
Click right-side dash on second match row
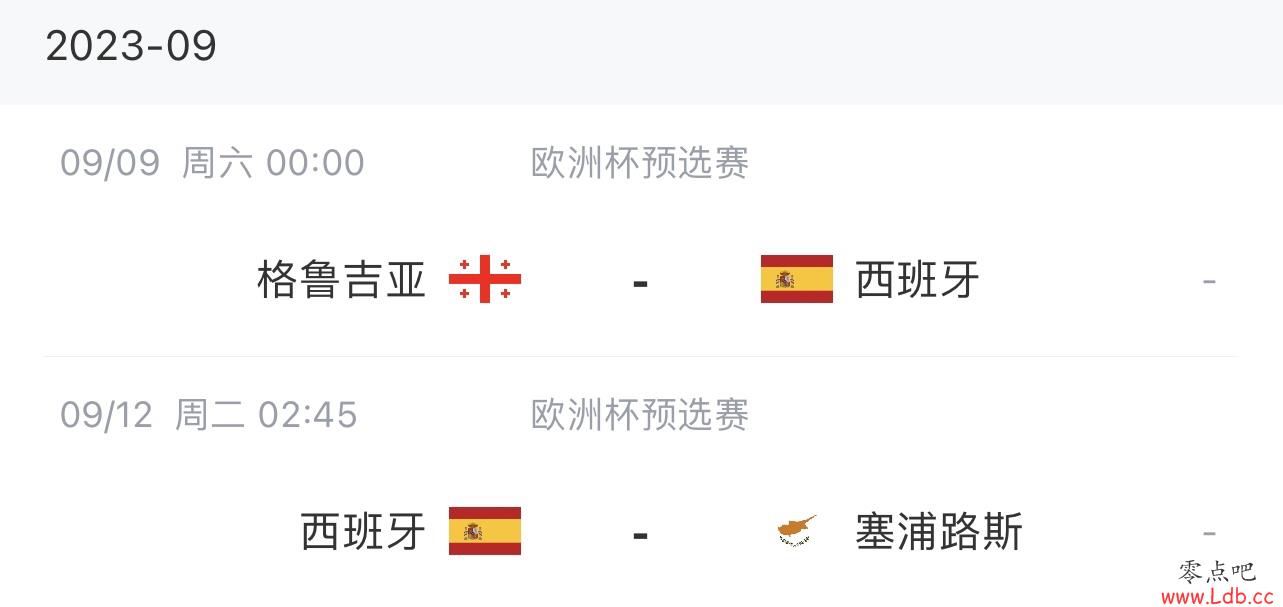[1209, 534]
